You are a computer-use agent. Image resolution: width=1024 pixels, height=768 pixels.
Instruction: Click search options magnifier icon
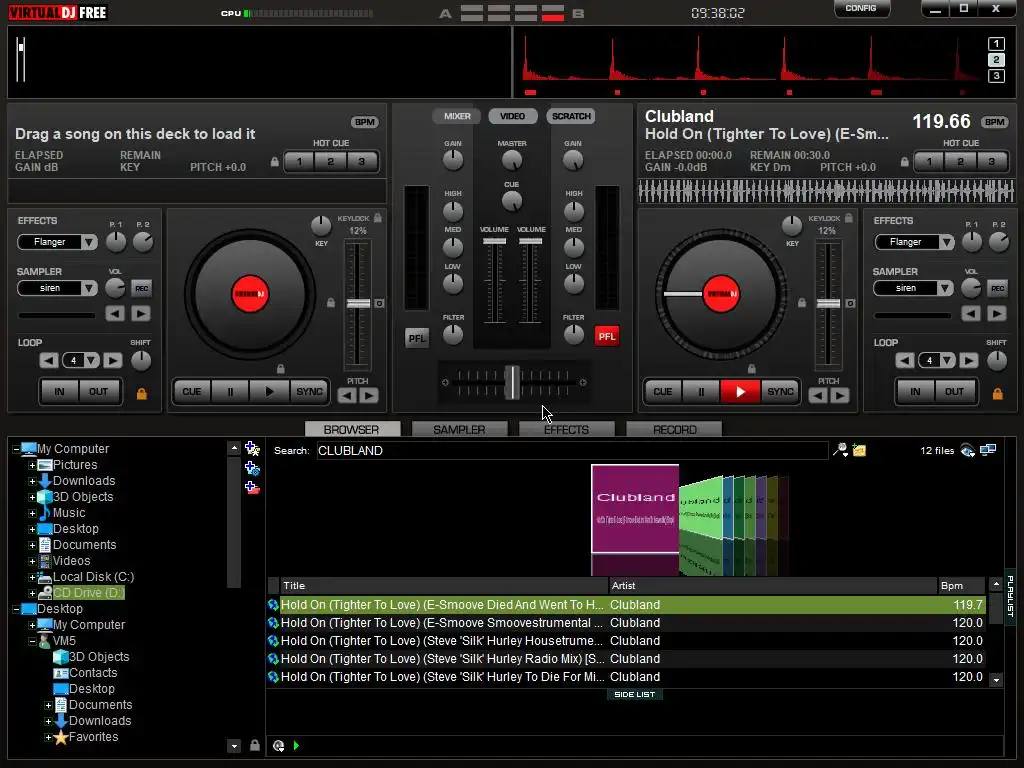click(840, 450)
